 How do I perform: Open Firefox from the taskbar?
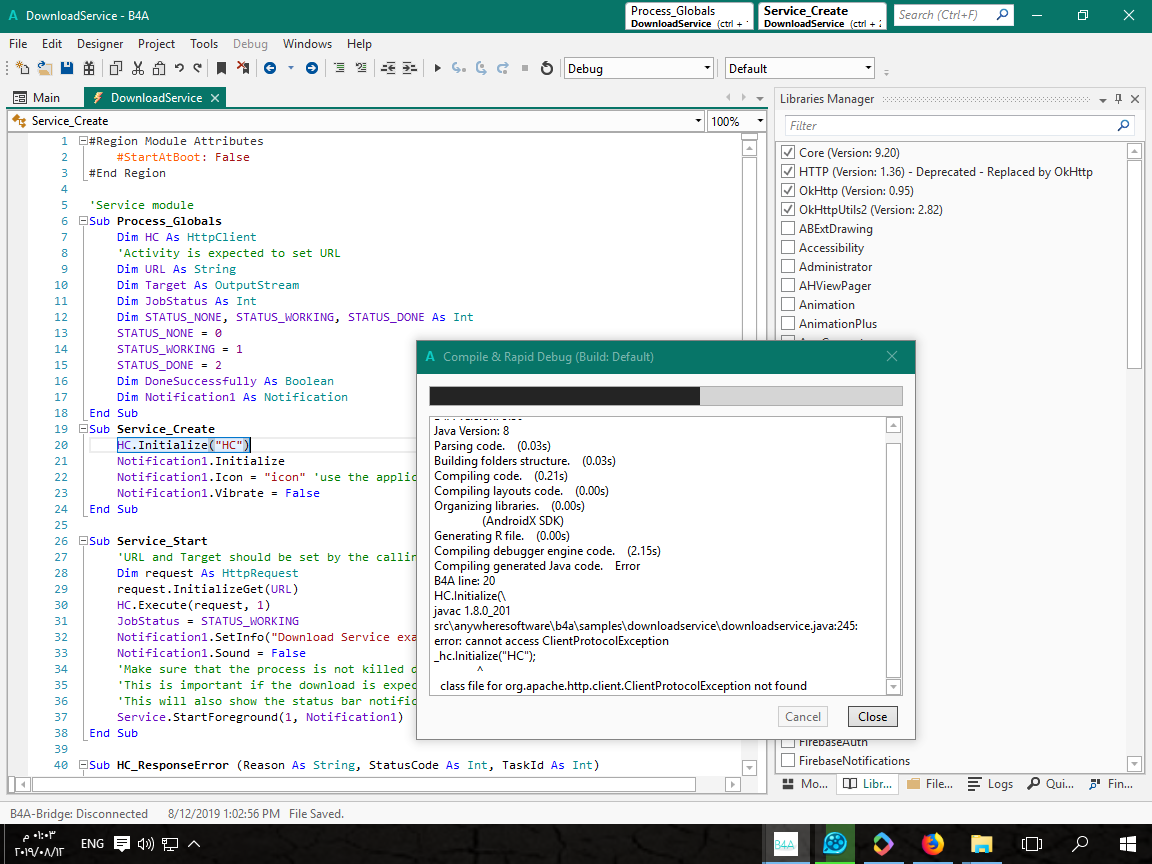tap(932, 844)
